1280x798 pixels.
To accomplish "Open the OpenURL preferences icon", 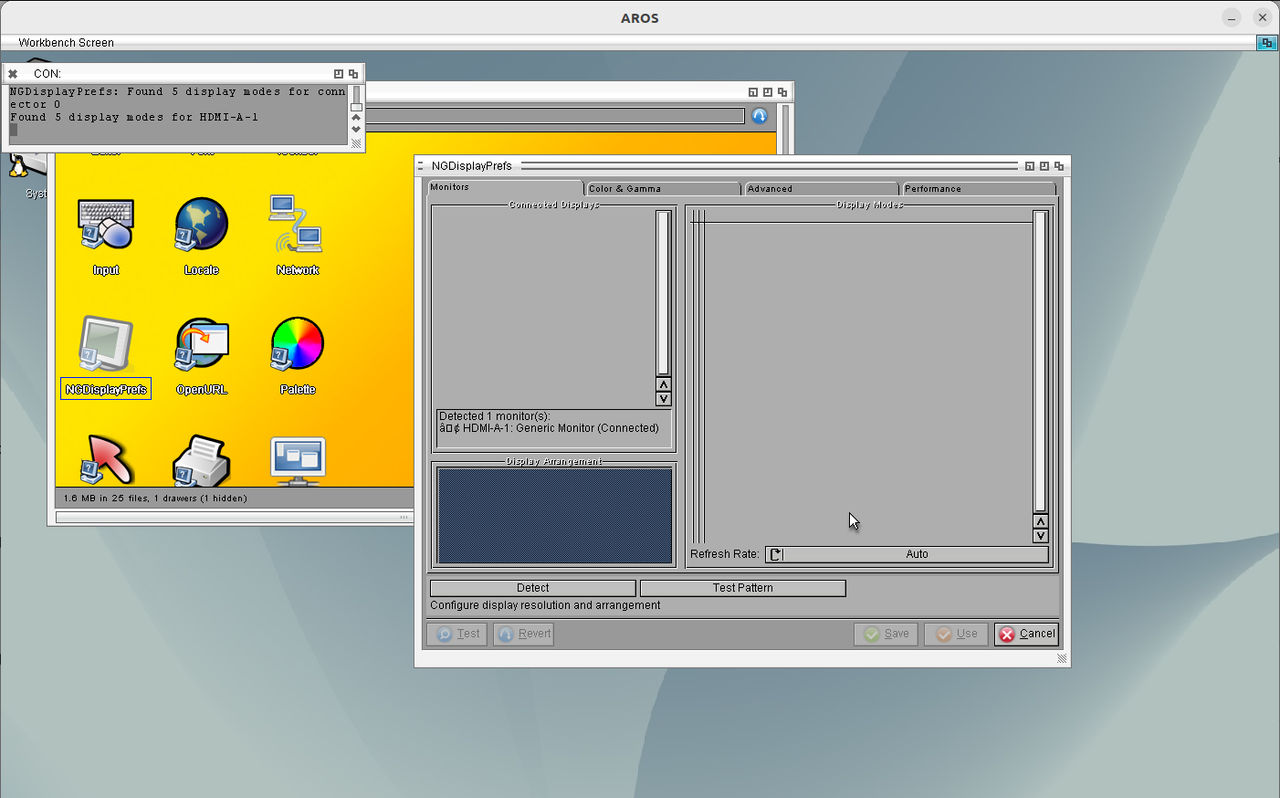I will pos(201,345).
